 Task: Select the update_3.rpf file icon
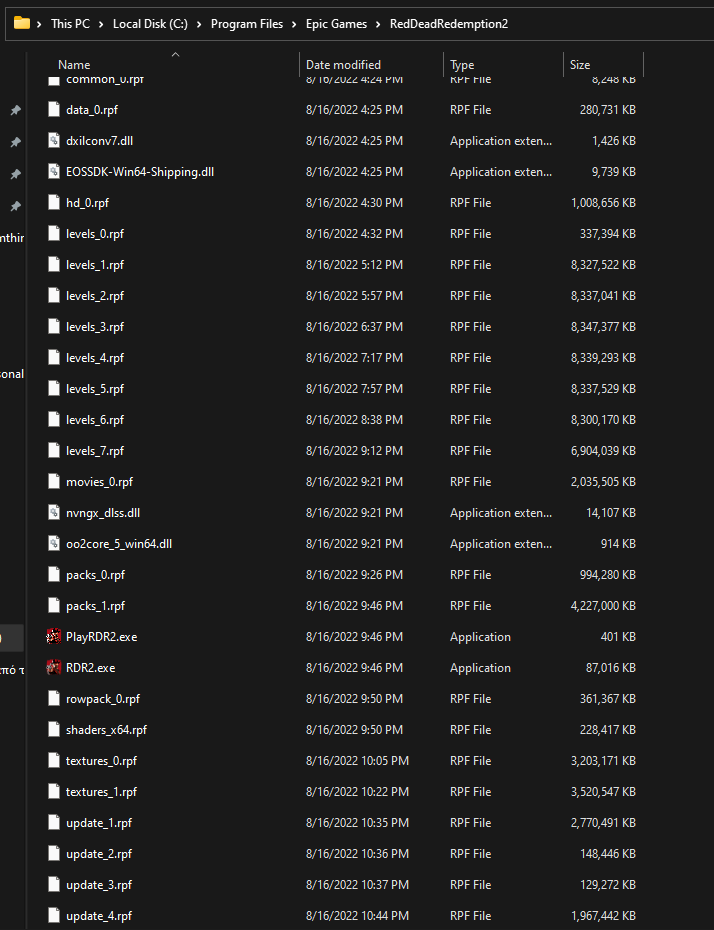click(x=54, y=884)
